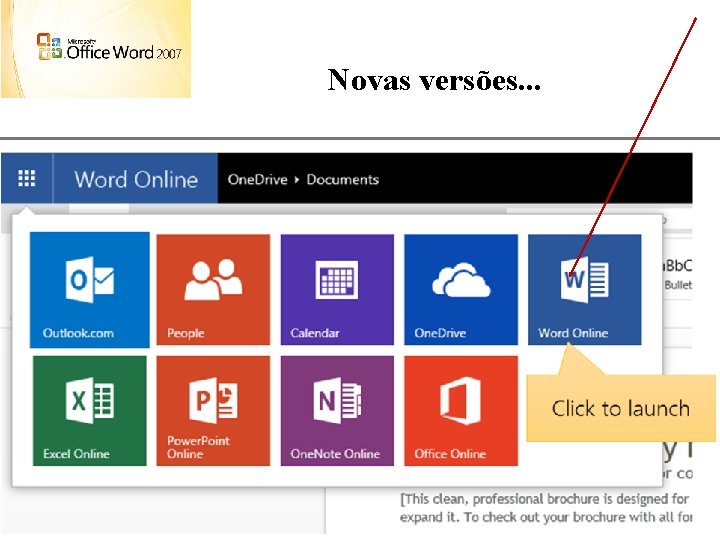
Task: Click the Word Online header title
Action: click(136, 179)
